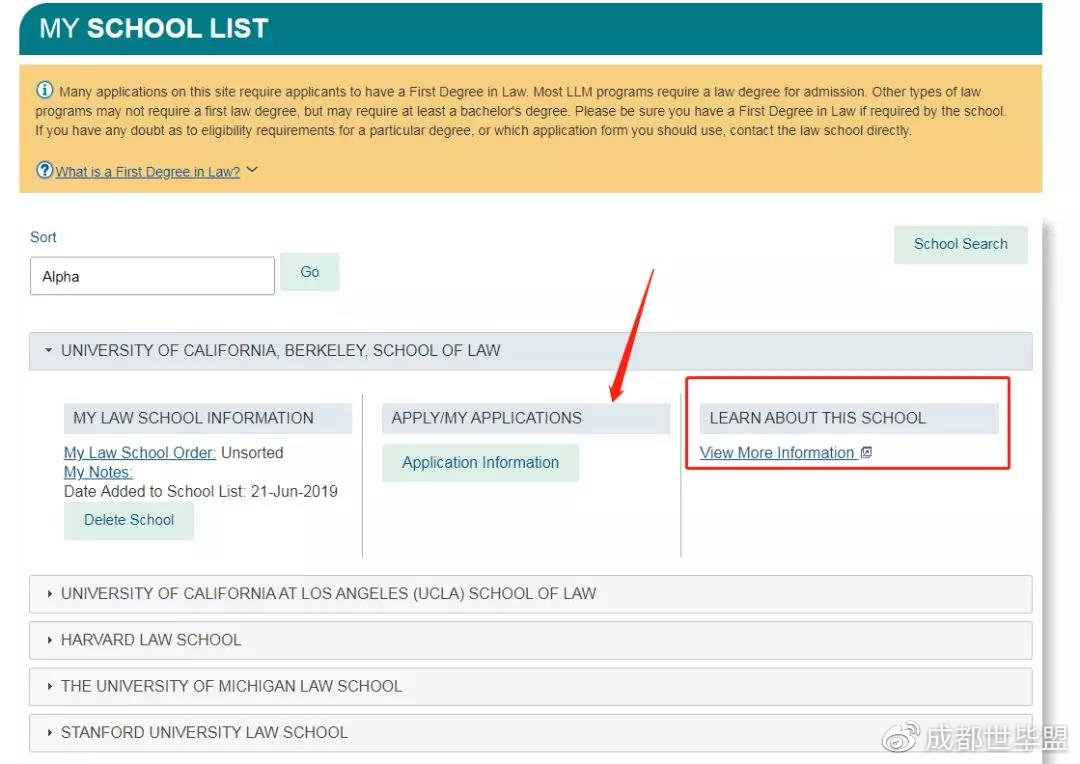
Task: Open the Sort dropdown showing Alpha
Action: click(152, 276)
